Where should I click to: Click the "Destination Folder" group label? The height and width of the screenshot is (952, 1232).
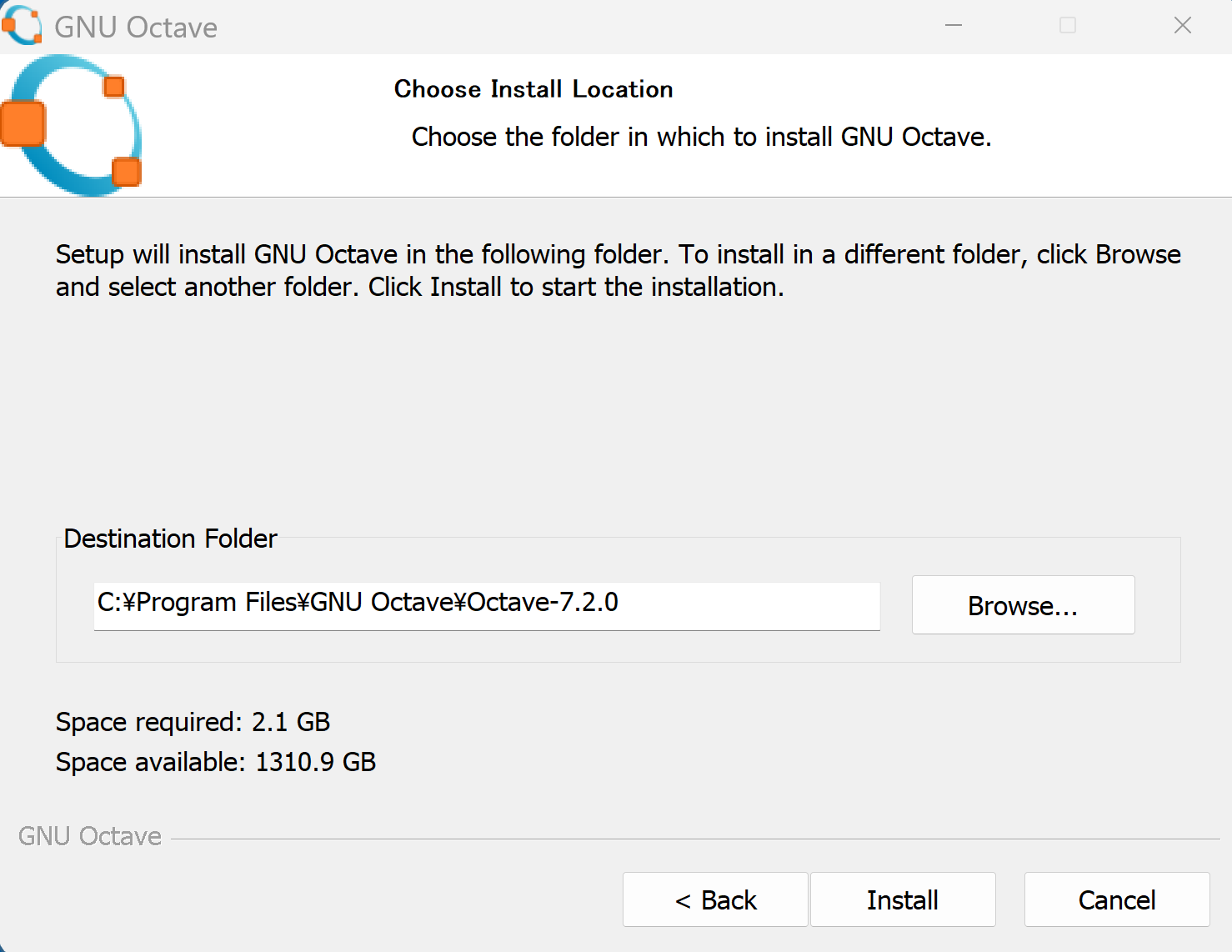(170, 539)
